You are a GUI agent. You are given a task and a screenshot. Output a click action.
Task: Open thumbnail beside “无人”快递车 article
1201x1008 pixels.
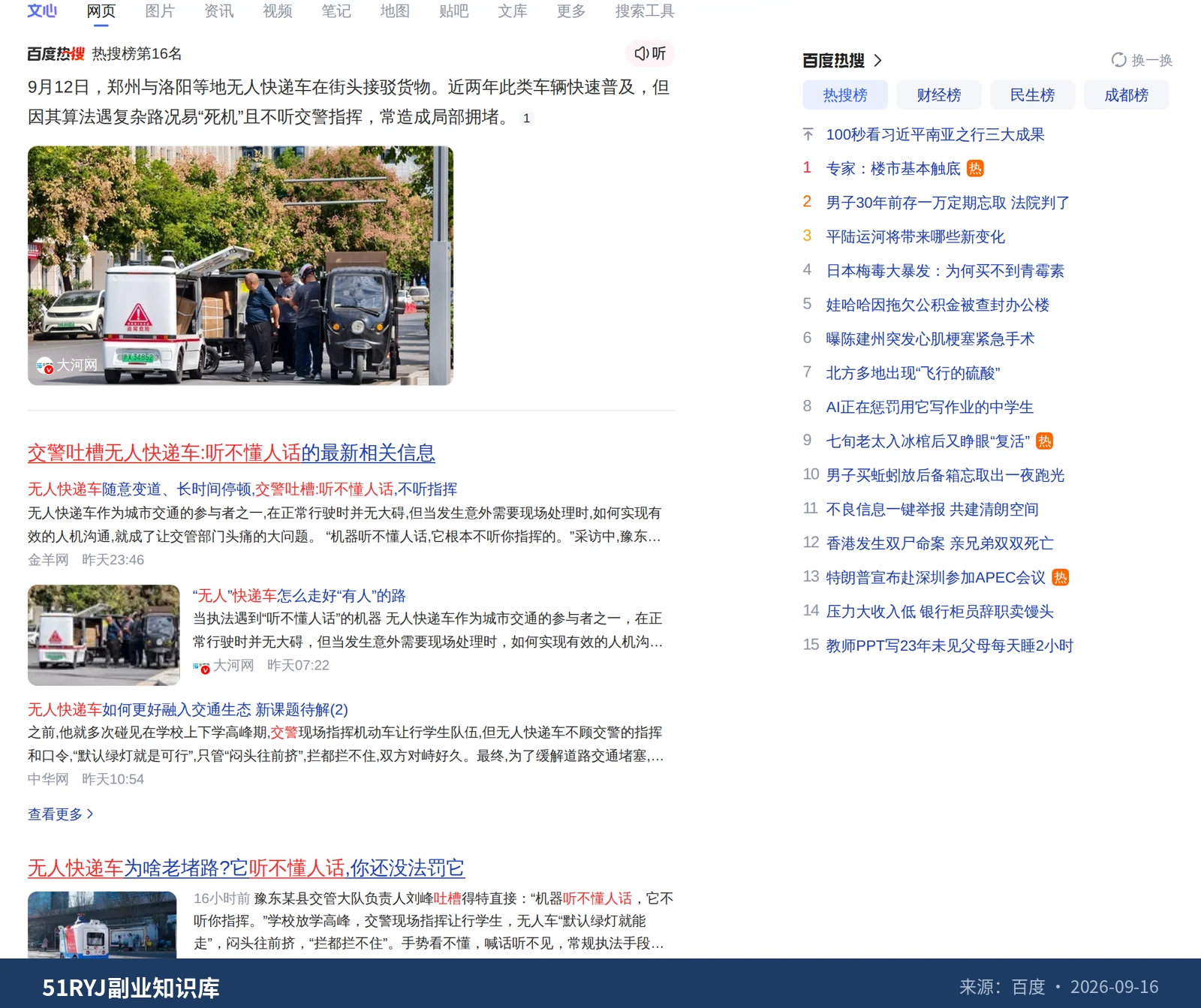click(x=104, y=635)
